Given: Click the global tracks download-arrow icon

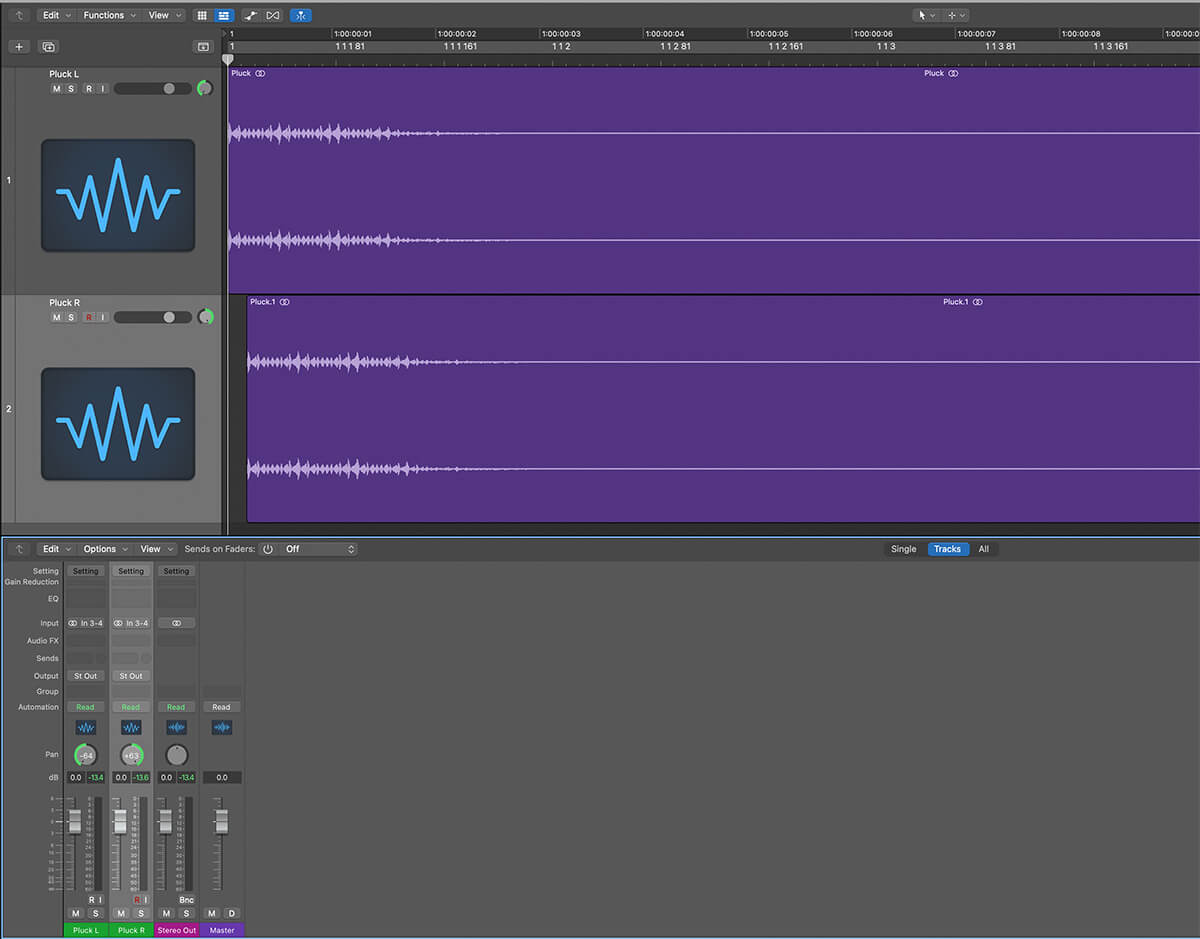Looking at the screenshot, I should (203, 47).
